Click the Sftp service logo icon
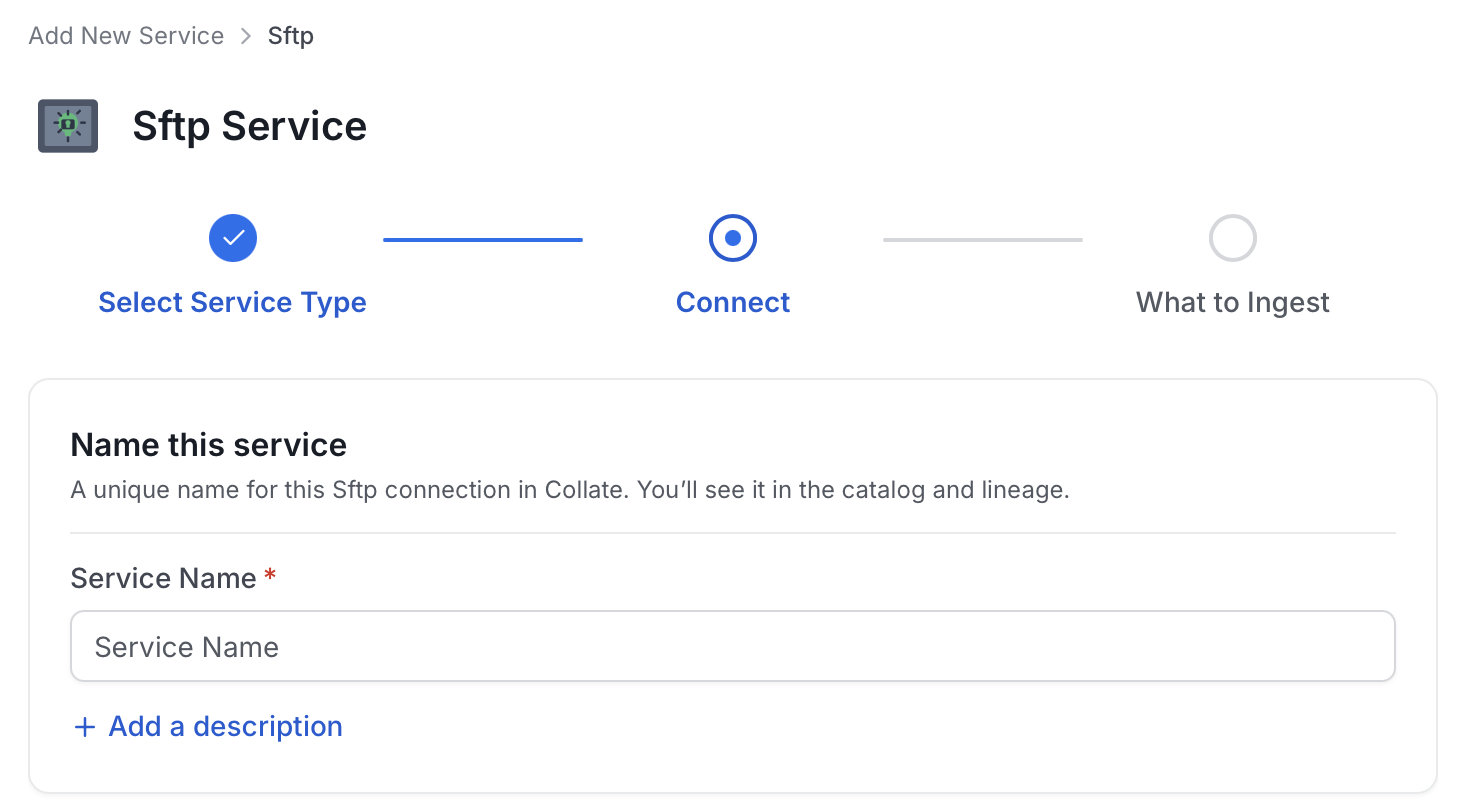The image size is (1464, 812). tap(68, 126)
